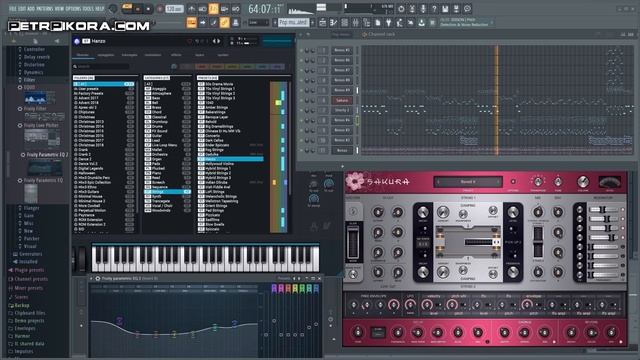Click the add channel plus button
640x360 pixels.
point(342,166)
